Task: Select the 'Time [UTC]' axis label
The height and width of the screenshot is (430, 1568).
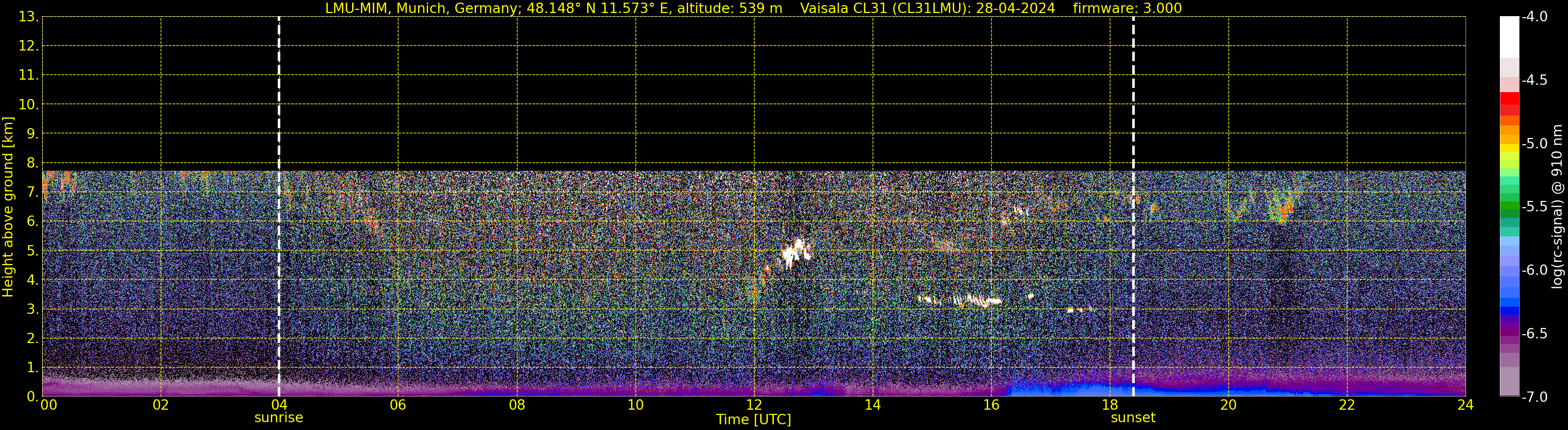Action: [x=754, y=420]
